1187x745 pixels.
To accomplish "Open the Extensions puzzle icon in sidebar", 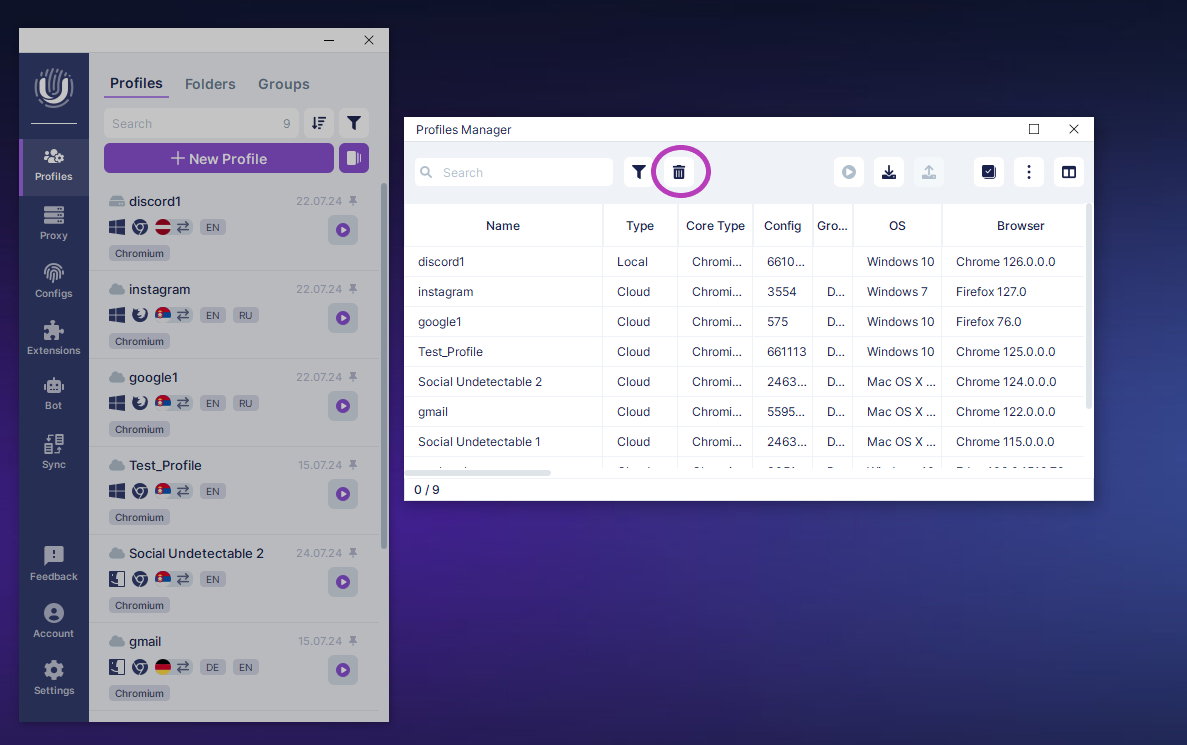I will point(54,338).
